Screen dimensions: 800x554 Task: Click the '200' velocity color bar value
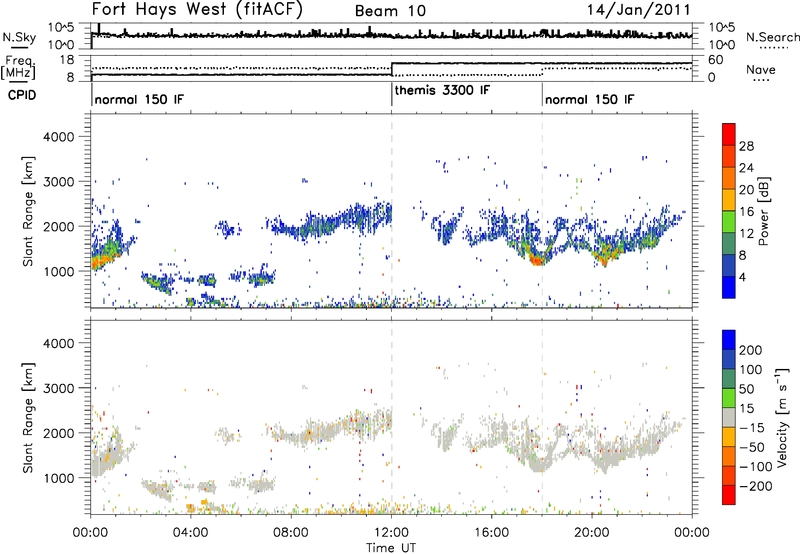(x=751, y=350)
